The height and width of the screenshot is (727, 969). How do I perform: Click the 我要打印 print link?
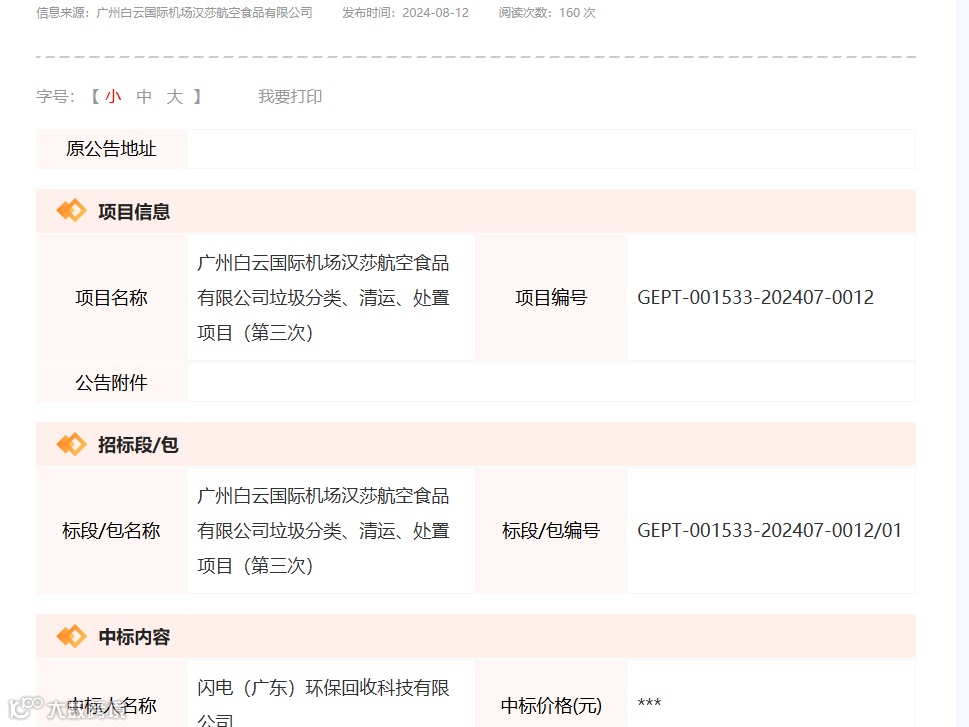(x=290, y=96)
